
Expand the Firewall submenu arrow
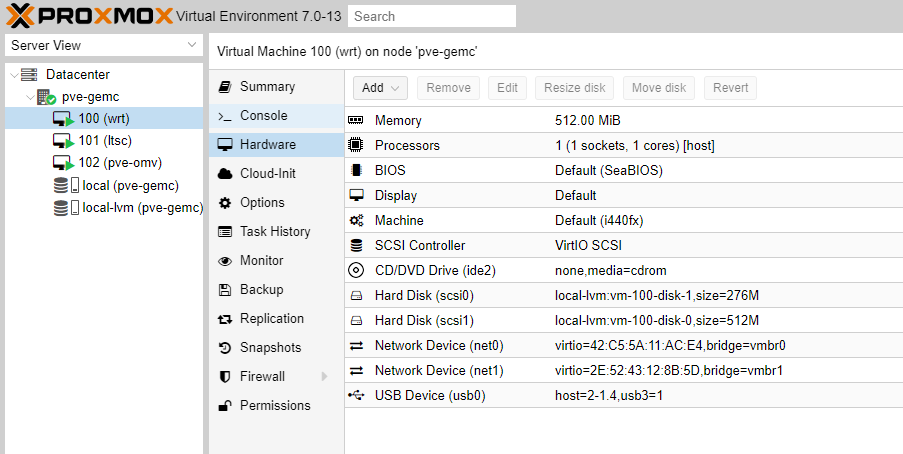click(x=324, y=377)
